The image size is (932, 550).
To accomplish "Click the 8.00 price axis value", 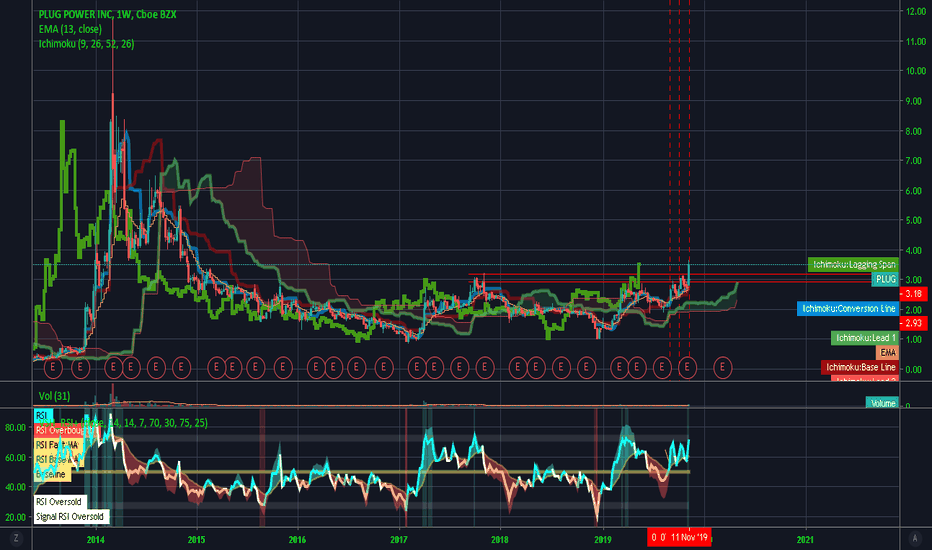I will [914, 131].
